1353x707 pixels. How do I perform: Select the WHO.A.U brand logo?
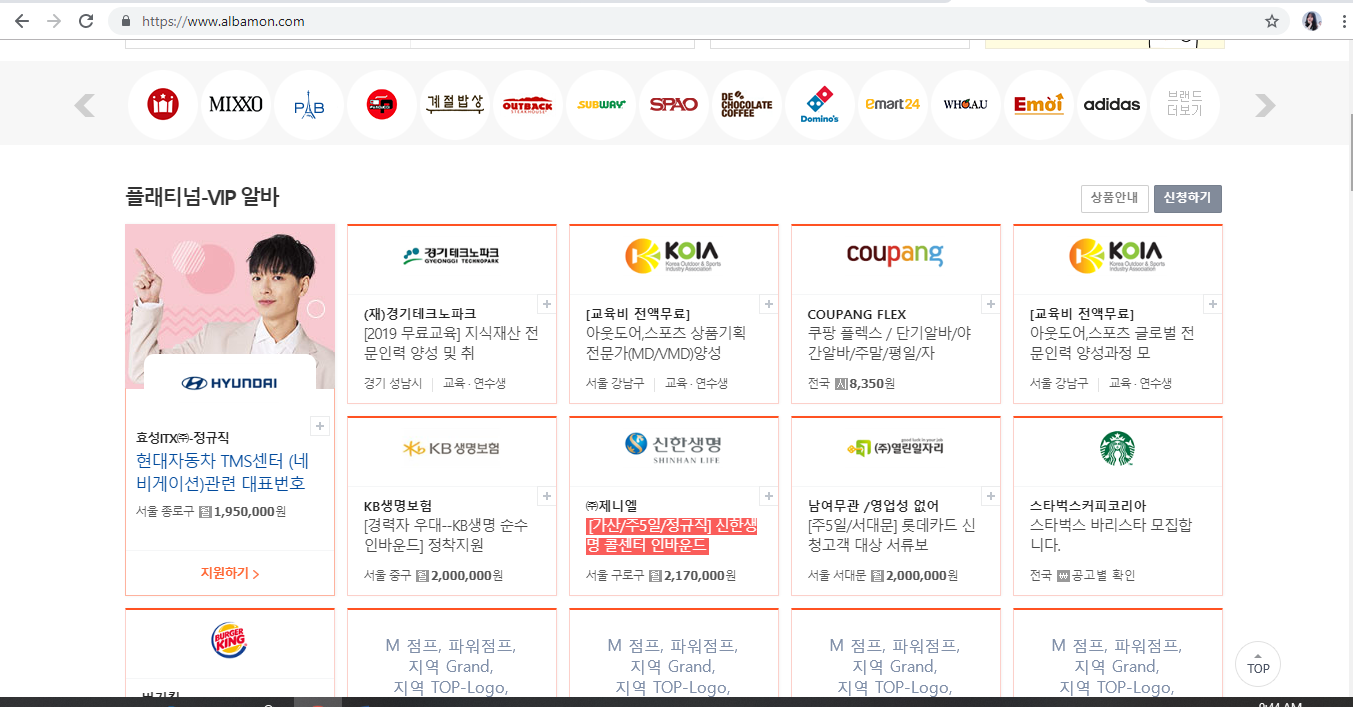click(966, 105)
